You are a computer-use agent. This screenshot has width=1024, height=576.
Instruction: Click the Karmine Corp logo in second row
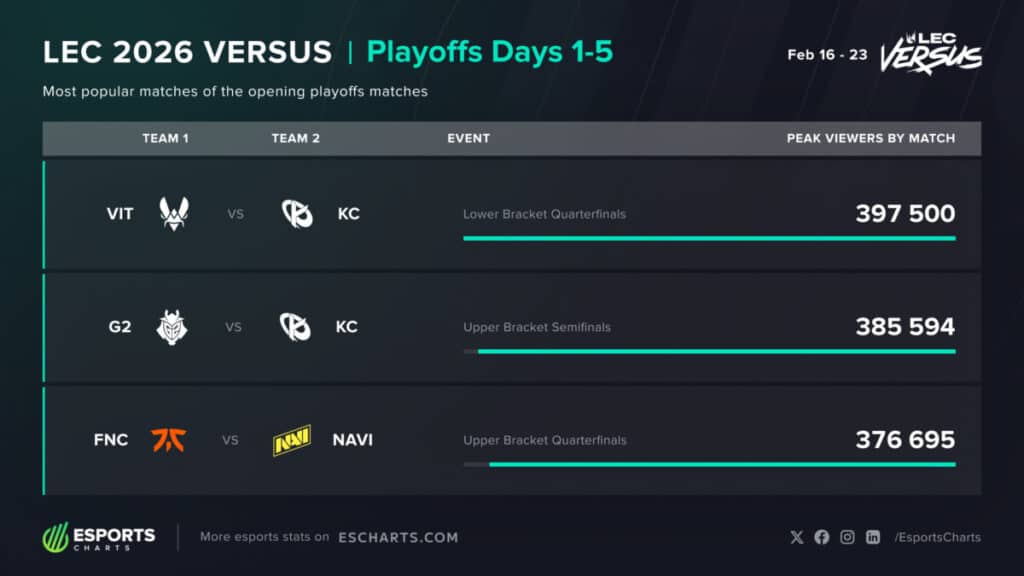[295, 327]
